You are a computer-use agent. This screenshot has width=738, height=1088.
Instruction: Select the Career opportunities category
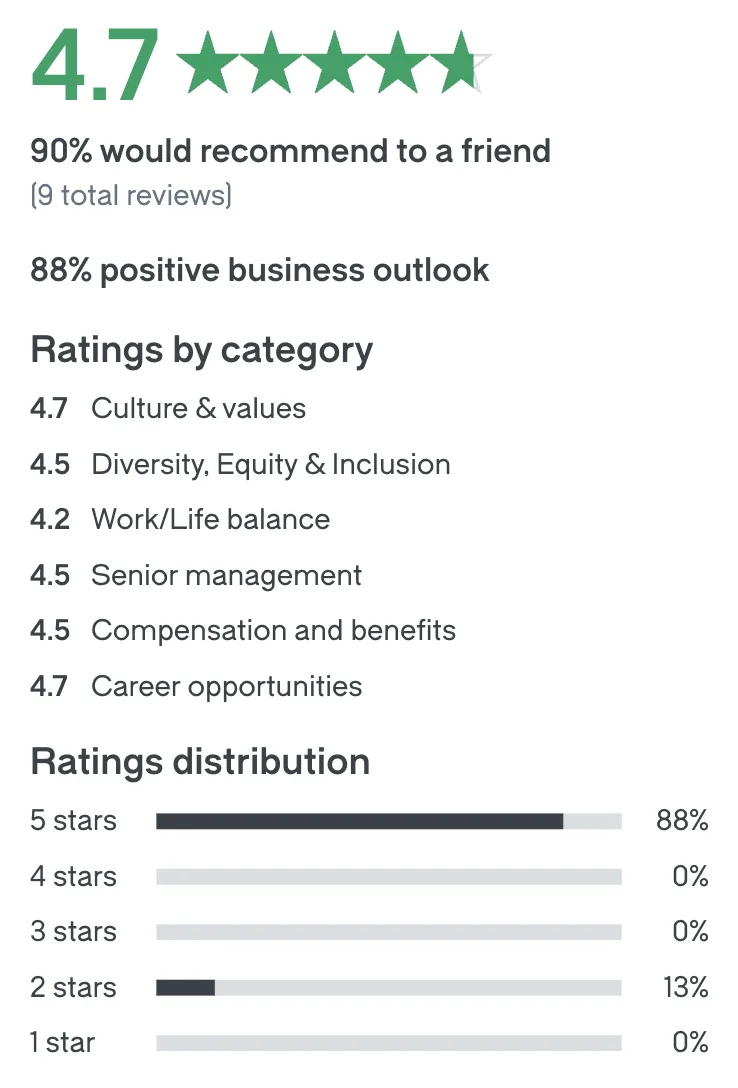click(196, 686)
